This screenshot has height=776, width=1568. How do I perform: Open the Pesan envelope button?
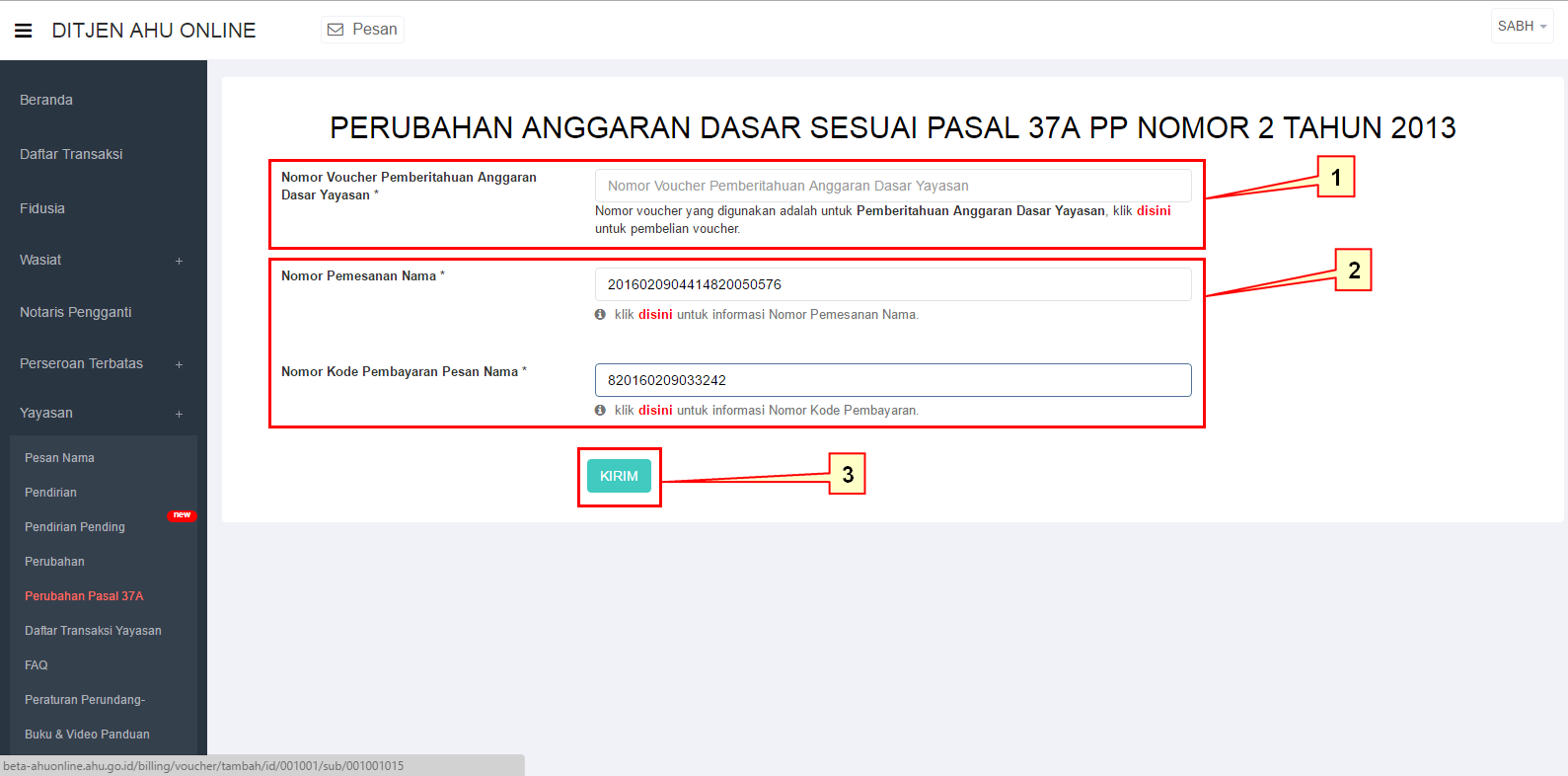363,30
